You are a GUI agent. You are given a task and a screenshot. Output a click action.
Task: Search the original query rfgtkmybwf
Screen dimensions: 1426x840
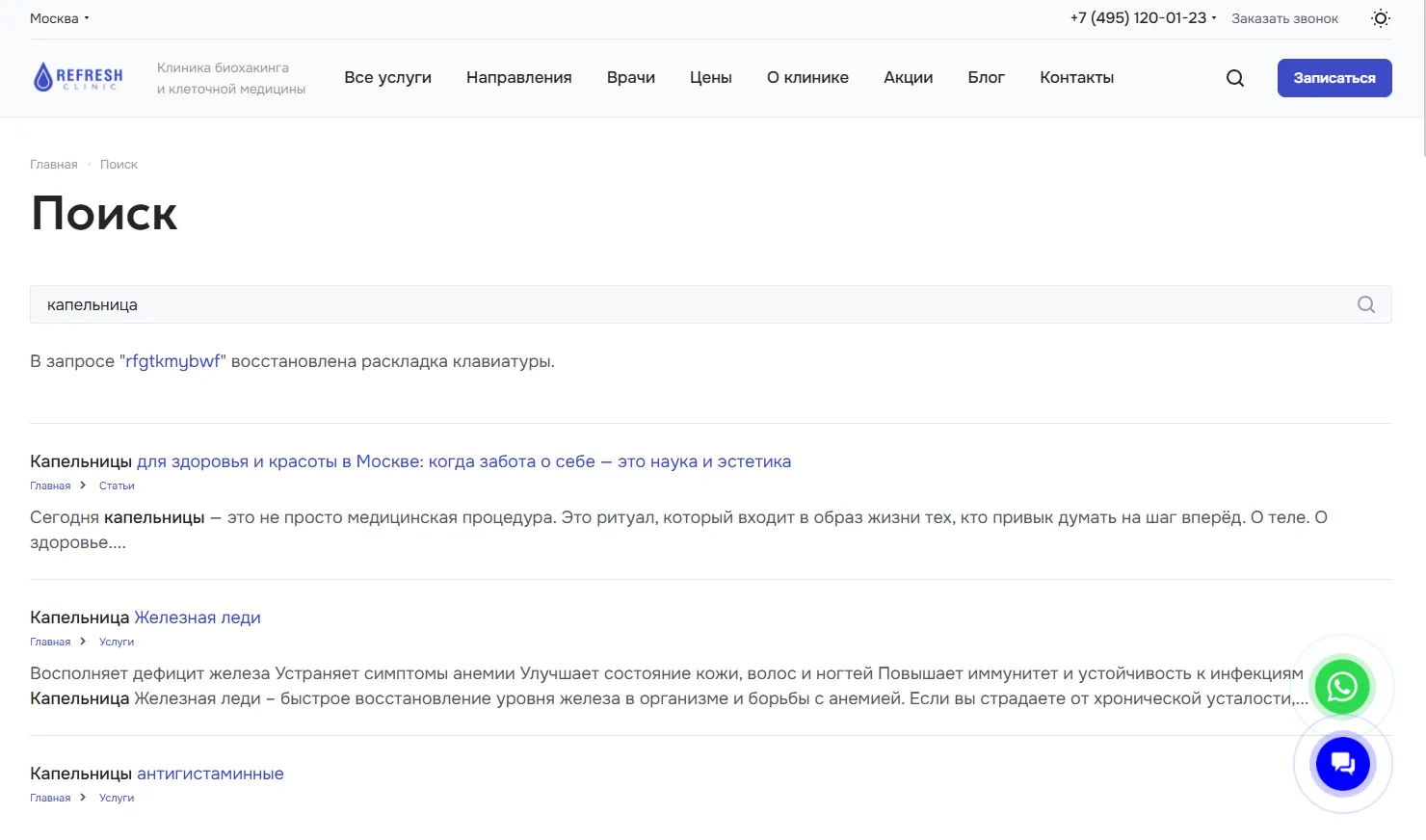(172, 361)
